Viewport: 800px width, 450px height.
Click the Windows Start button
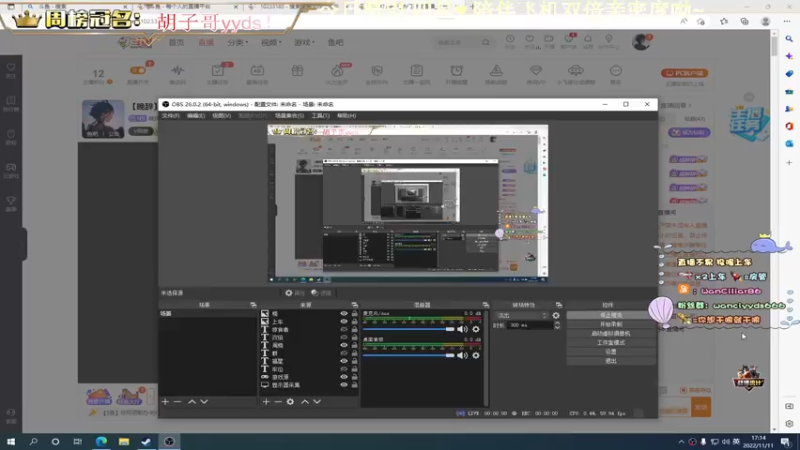(11, 441)
